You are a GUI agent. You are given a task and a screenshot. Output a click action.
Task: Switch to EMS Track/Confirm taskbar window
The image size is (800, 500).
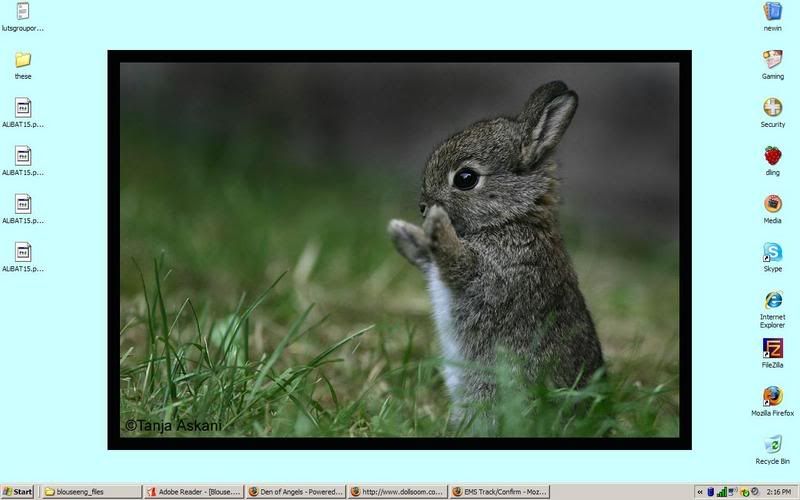pyautogui.click(x=498, y=492)
